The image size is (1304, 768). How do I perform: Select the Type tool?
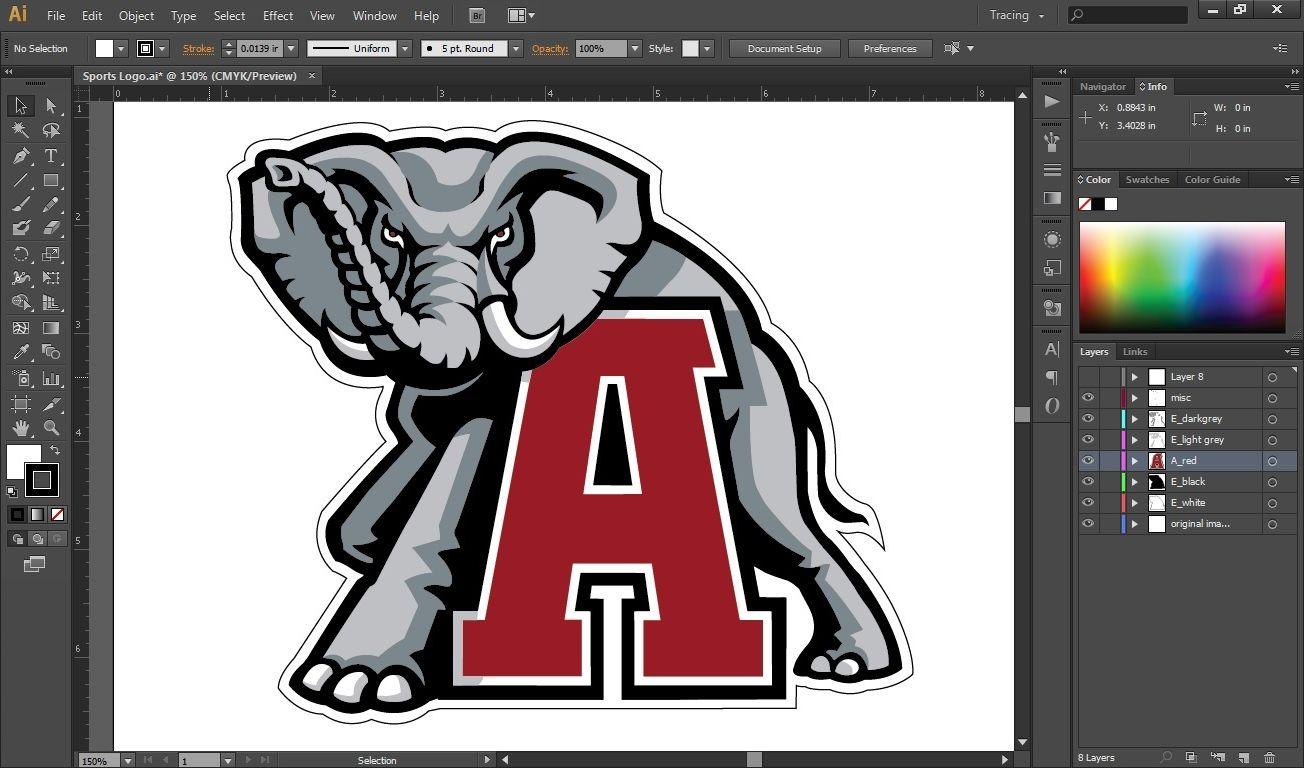pyautogui.click(x=51, y=156)
